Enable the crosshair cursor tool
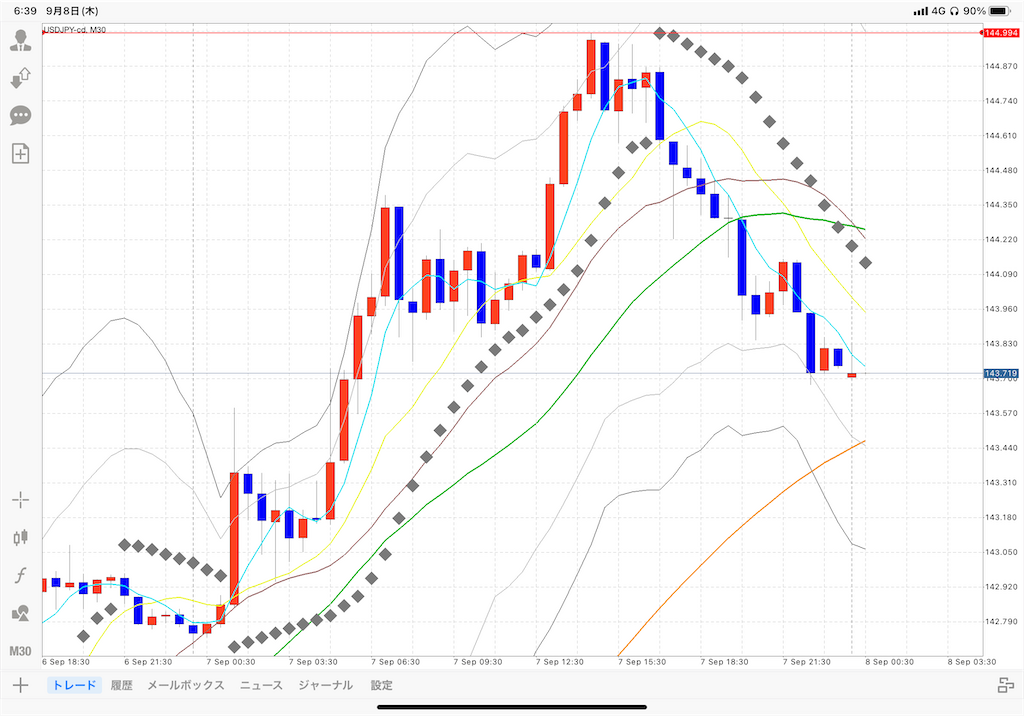Image resolution: width=1024 pixels, height=716 pixels. 20,500
